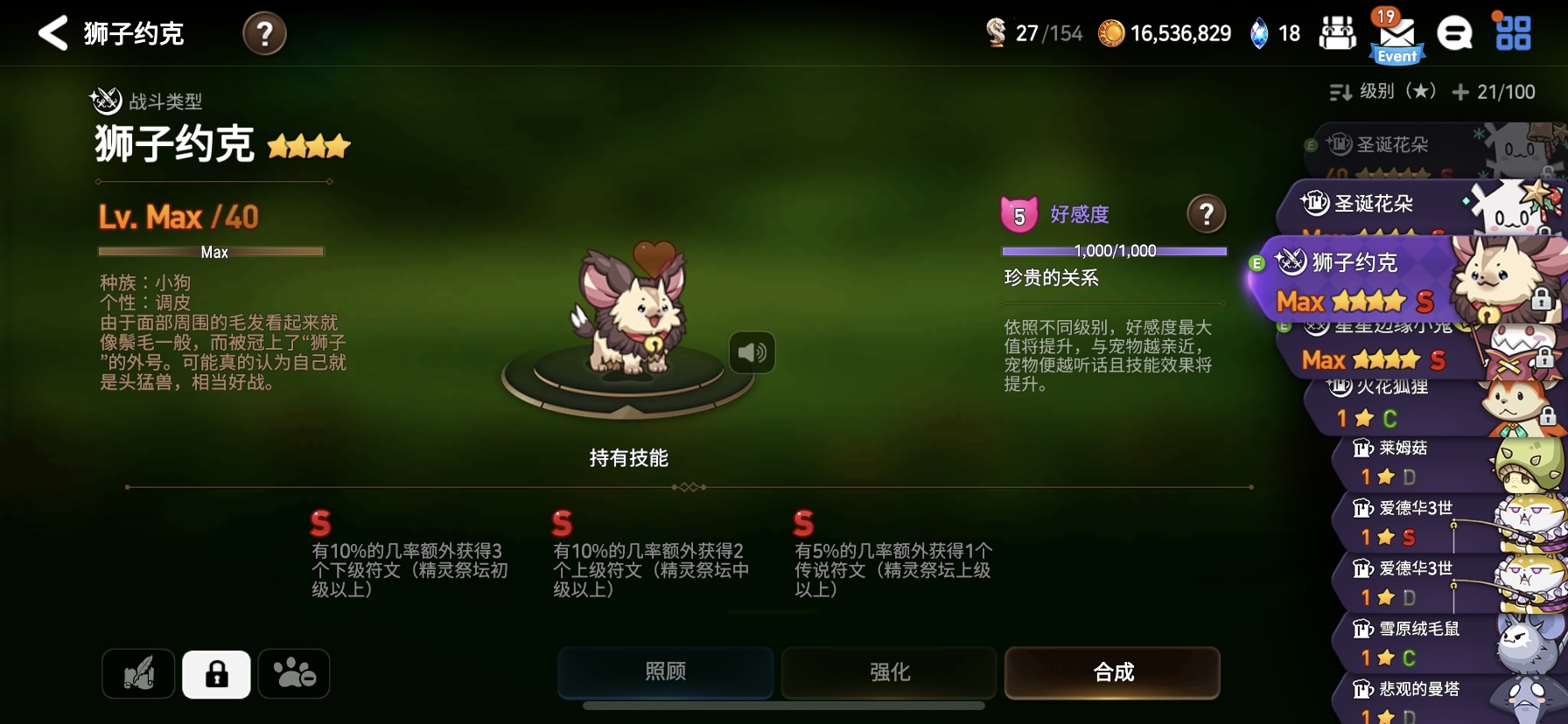This screenshot has height=724, width=1568.
Task: Go back using the arrow beside 狮子约克
Action: coord(52,33)
